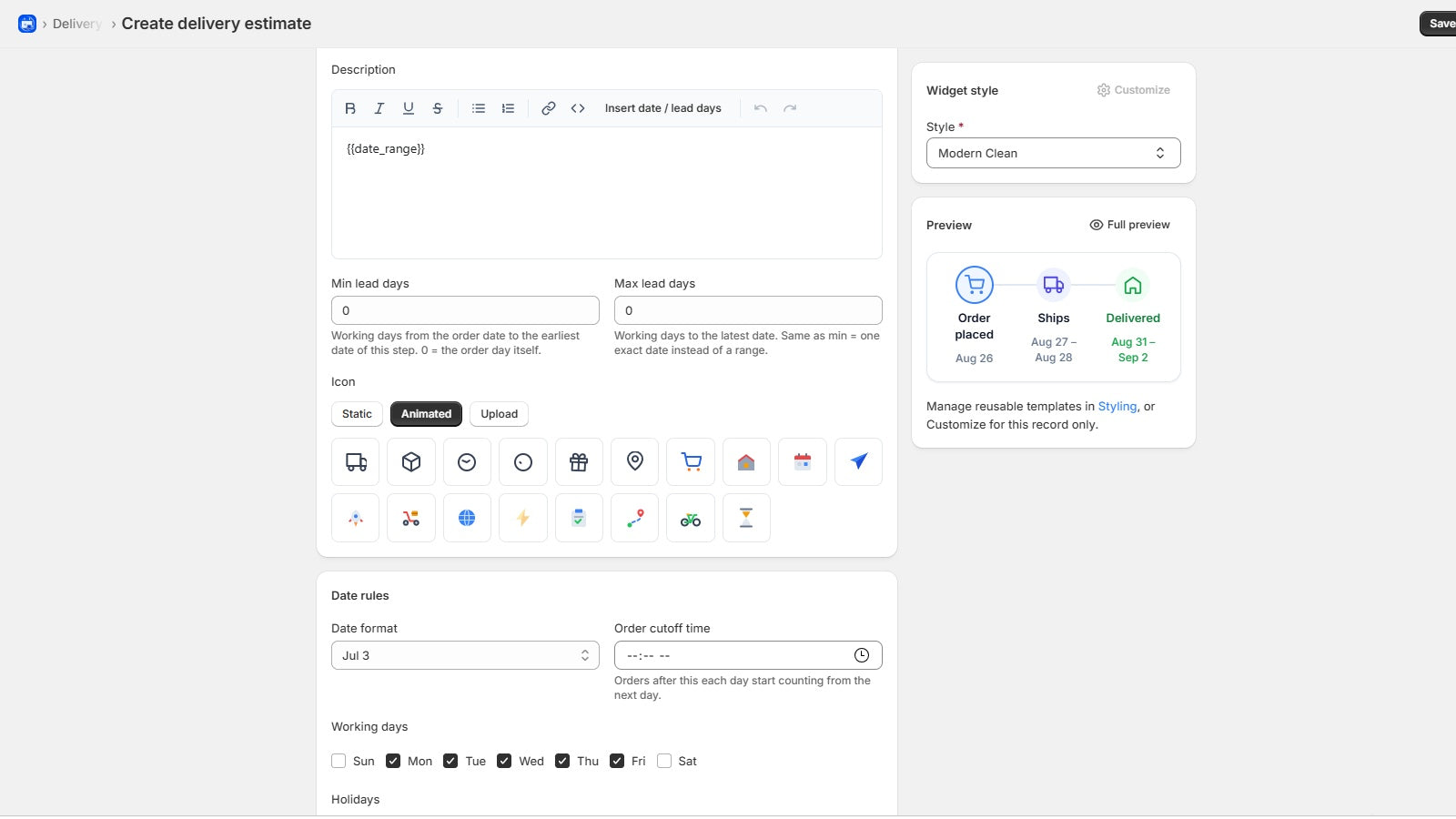Screen dimensions: 1456x819
Task: Switch to the Upload icon tab
Action: point(499,414)
